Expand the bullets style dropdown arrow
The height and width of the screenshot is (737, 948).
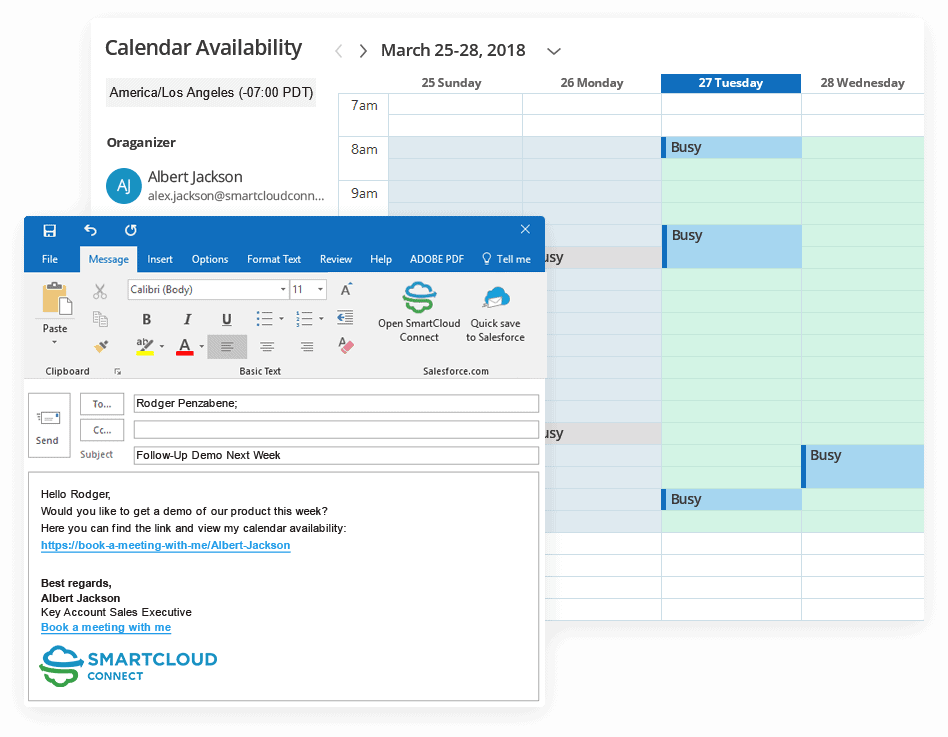point(281,319)
